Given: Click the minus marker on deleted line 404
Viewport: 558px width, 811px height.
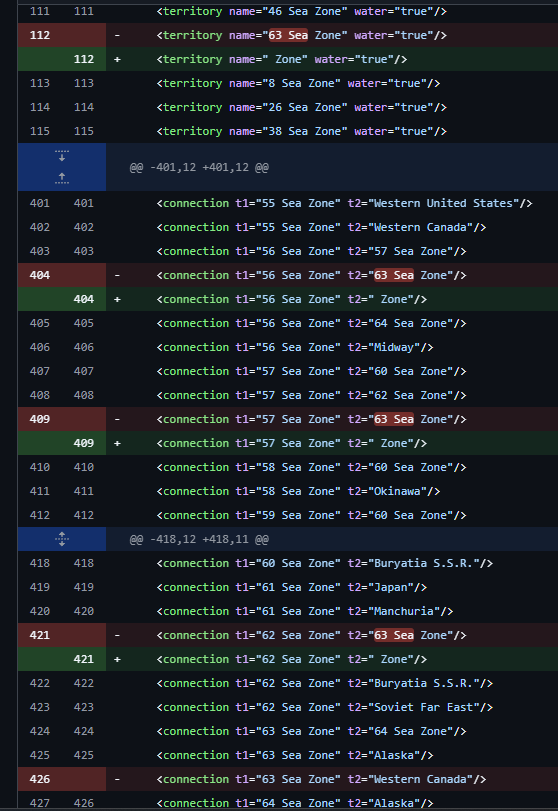Looking at the screenshot, I should click(117, 275).
